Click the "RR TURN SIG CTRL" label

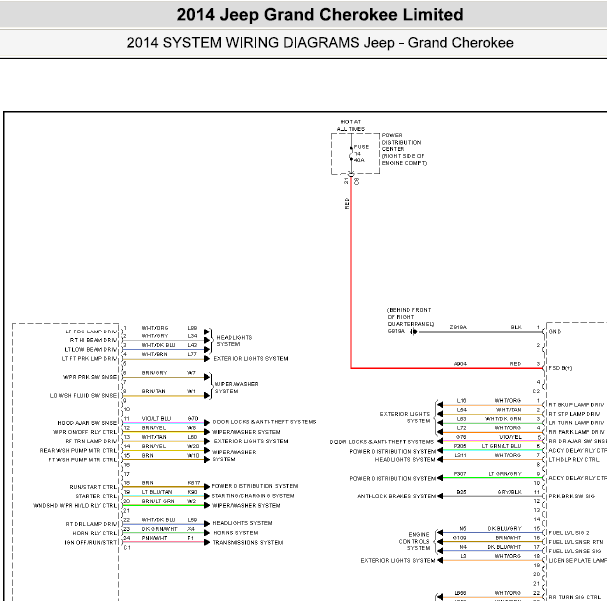pyautogui.click(x=574, y=597)
